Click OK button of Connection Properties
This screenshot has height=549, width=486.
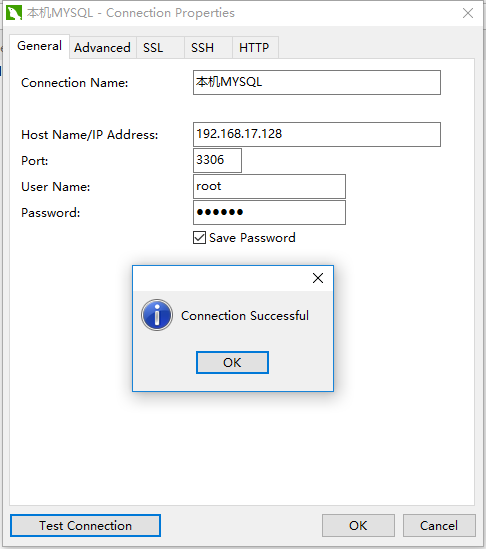pyautogui.click(x=358, y=526)
